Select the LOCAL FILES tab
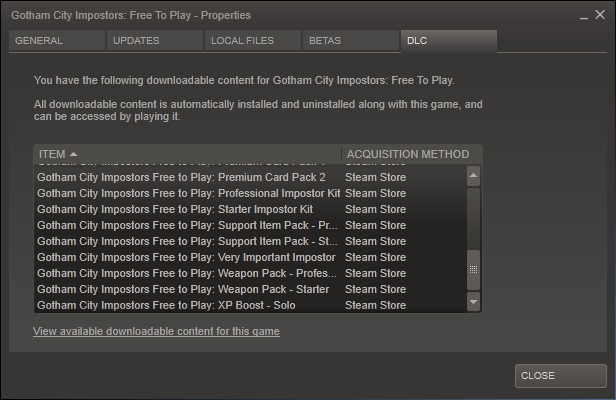This screenshot has width=616, height=400. pos(253,40)
